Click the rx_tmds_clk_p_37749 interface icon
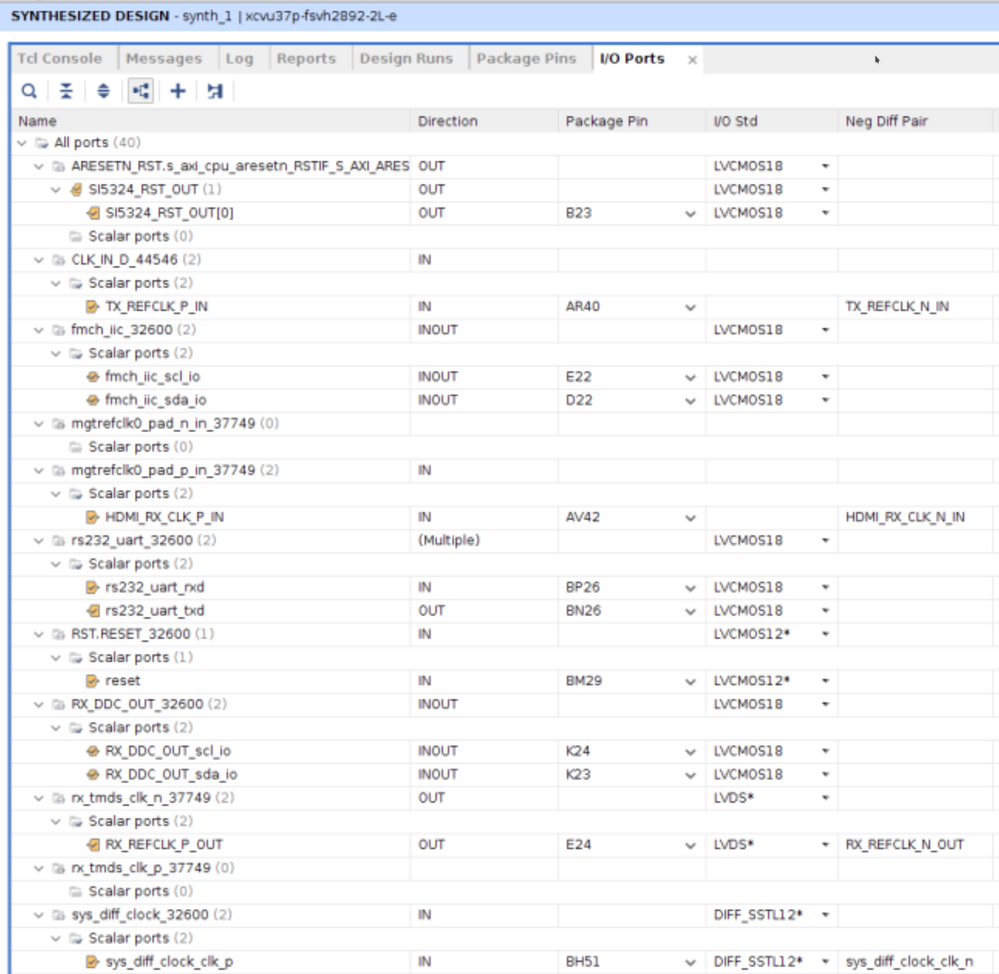The image size is (999, 974). tap(59, 868)
